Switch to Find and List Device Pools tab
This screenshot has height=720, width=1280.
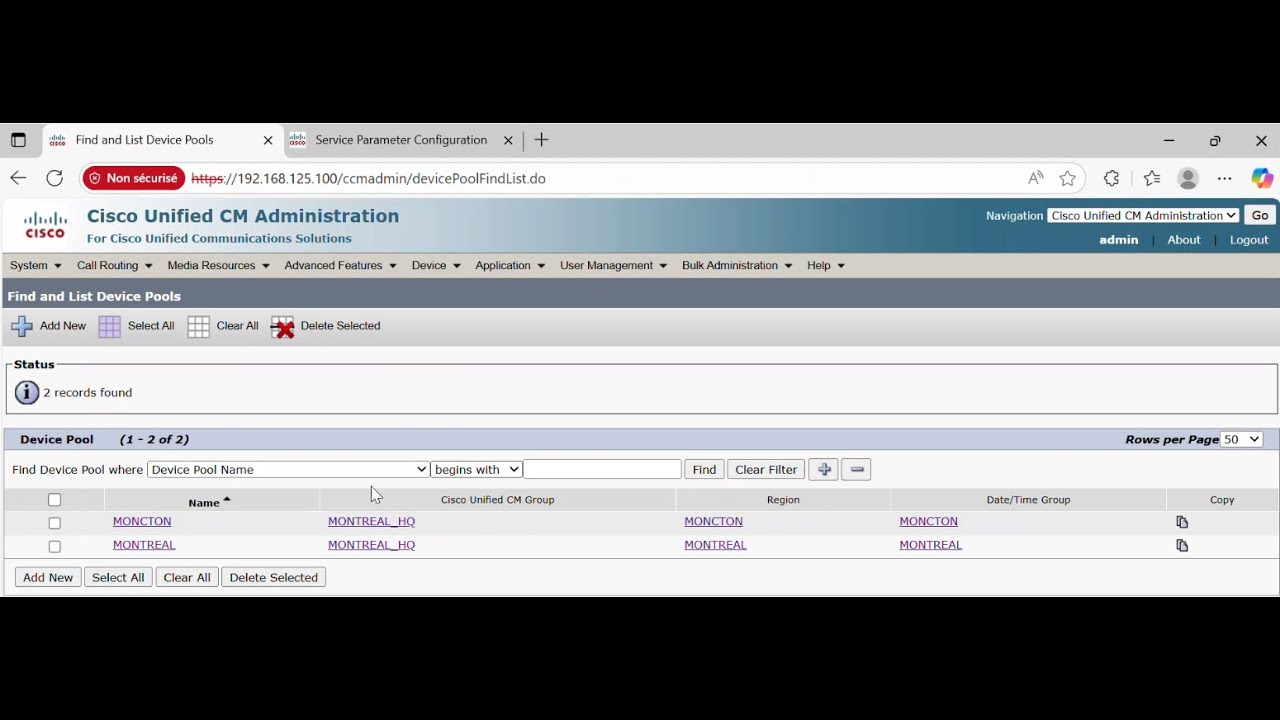(145, 140)
